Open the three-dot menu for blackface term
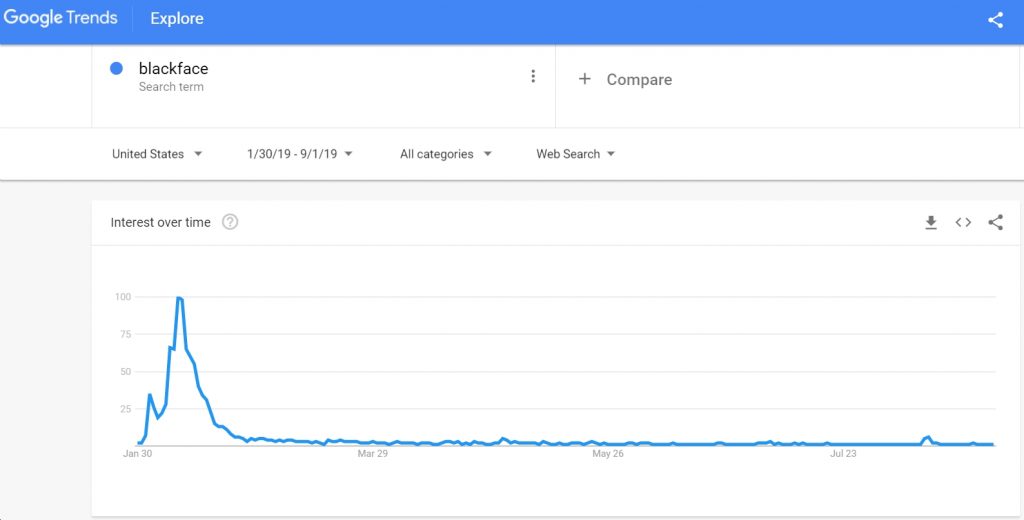Screen dimensions: 1024x520 coord(533,76)
